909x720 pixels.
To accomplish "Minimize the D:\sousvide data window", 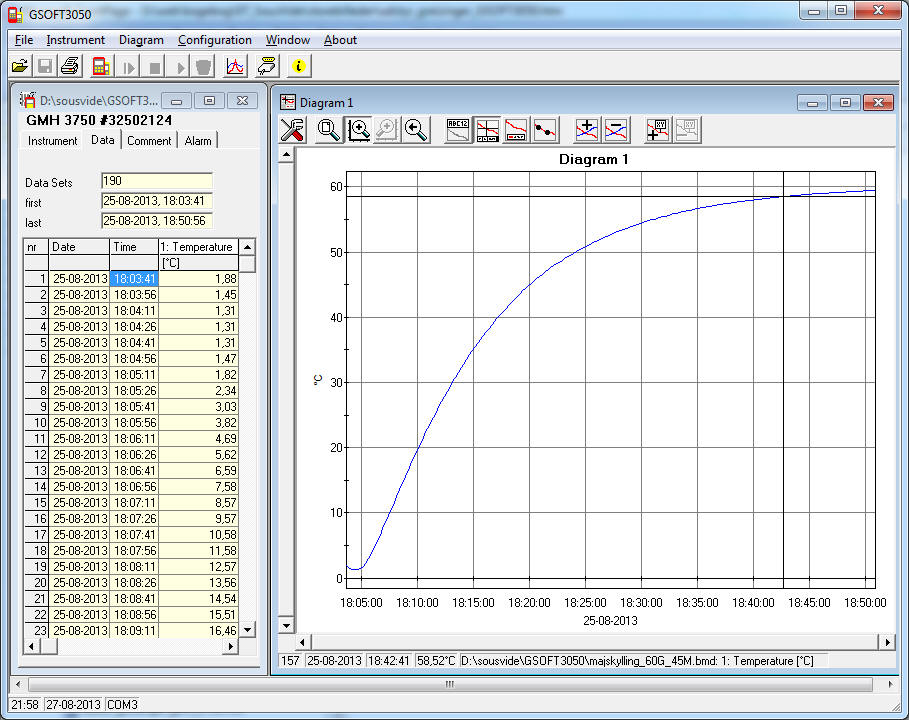I will click(x=177, y=101).
